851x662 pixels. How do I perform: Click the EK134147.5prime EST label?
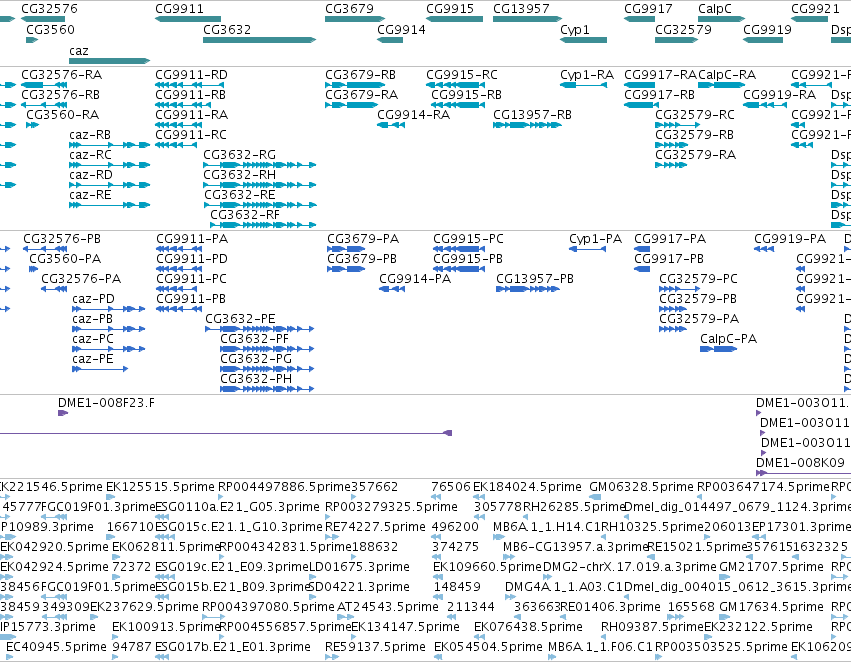tap(405, 627)
